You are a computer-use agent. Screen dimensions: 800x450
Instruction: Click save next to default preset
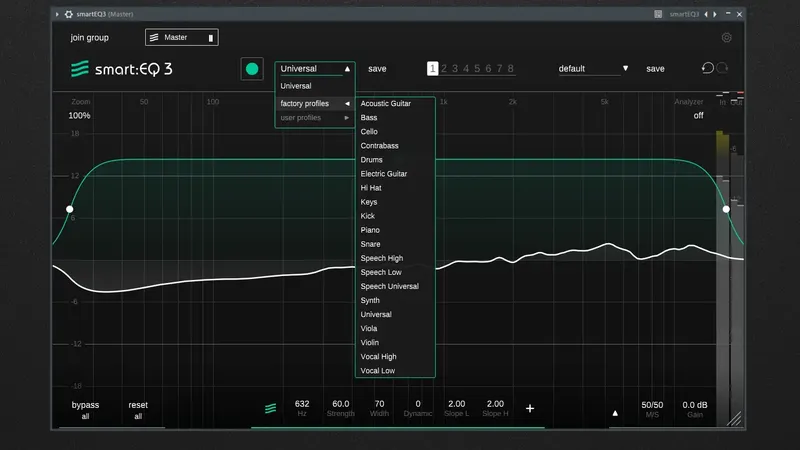[655, 69]
